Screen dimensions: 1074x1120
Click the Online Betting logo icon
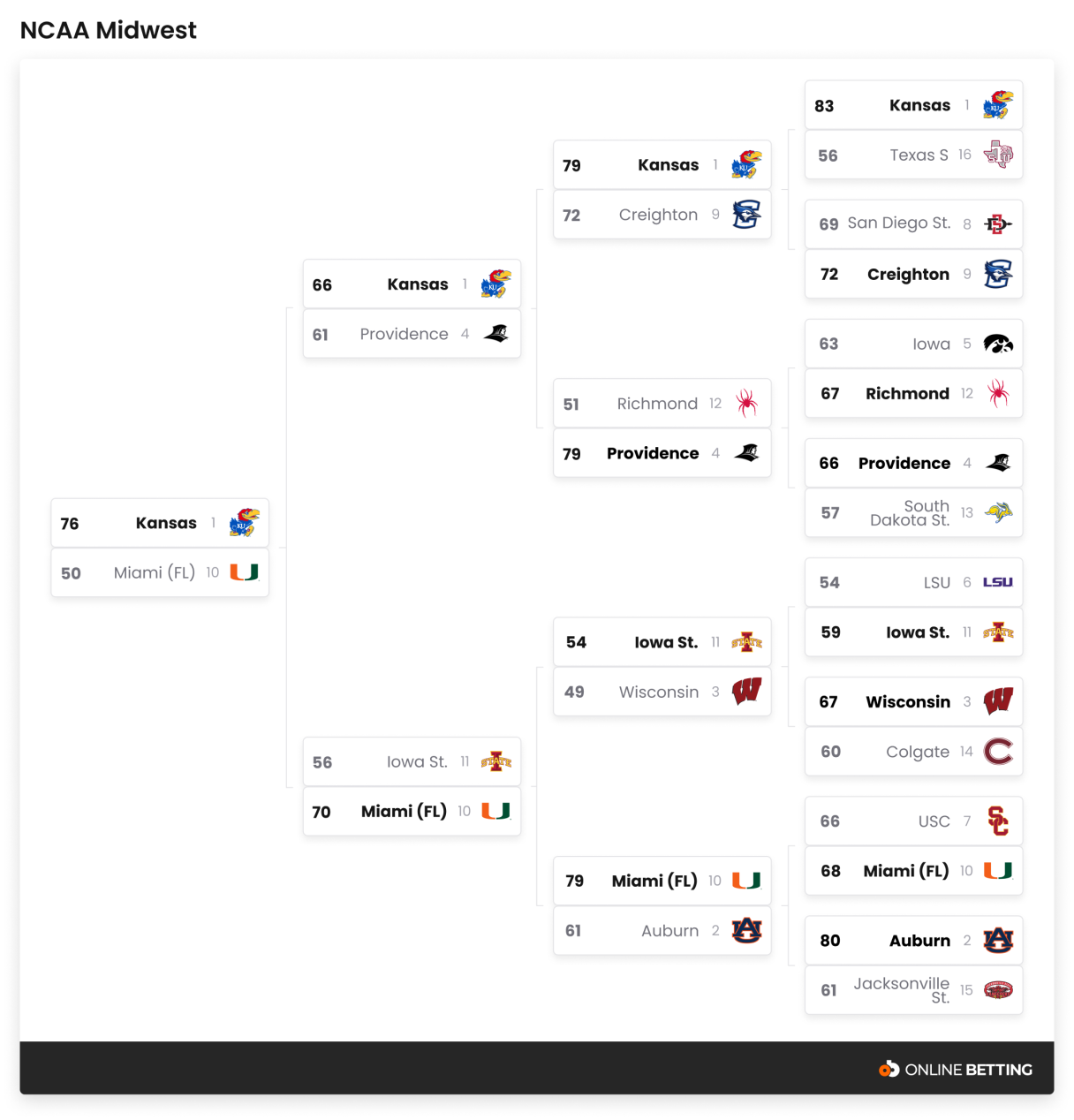tap(889, 1069)
